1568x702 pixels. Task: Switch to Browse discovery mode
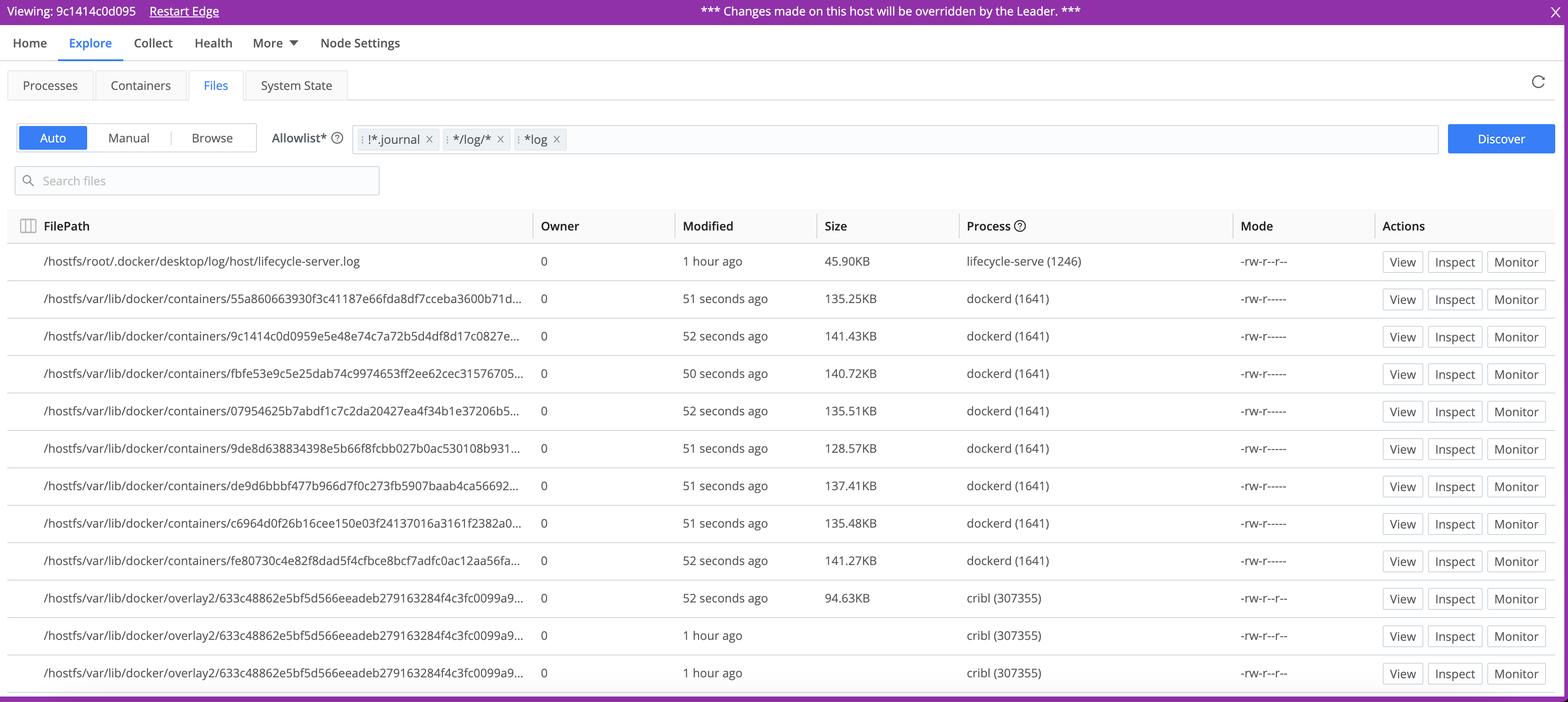click(x=212, y=138)
